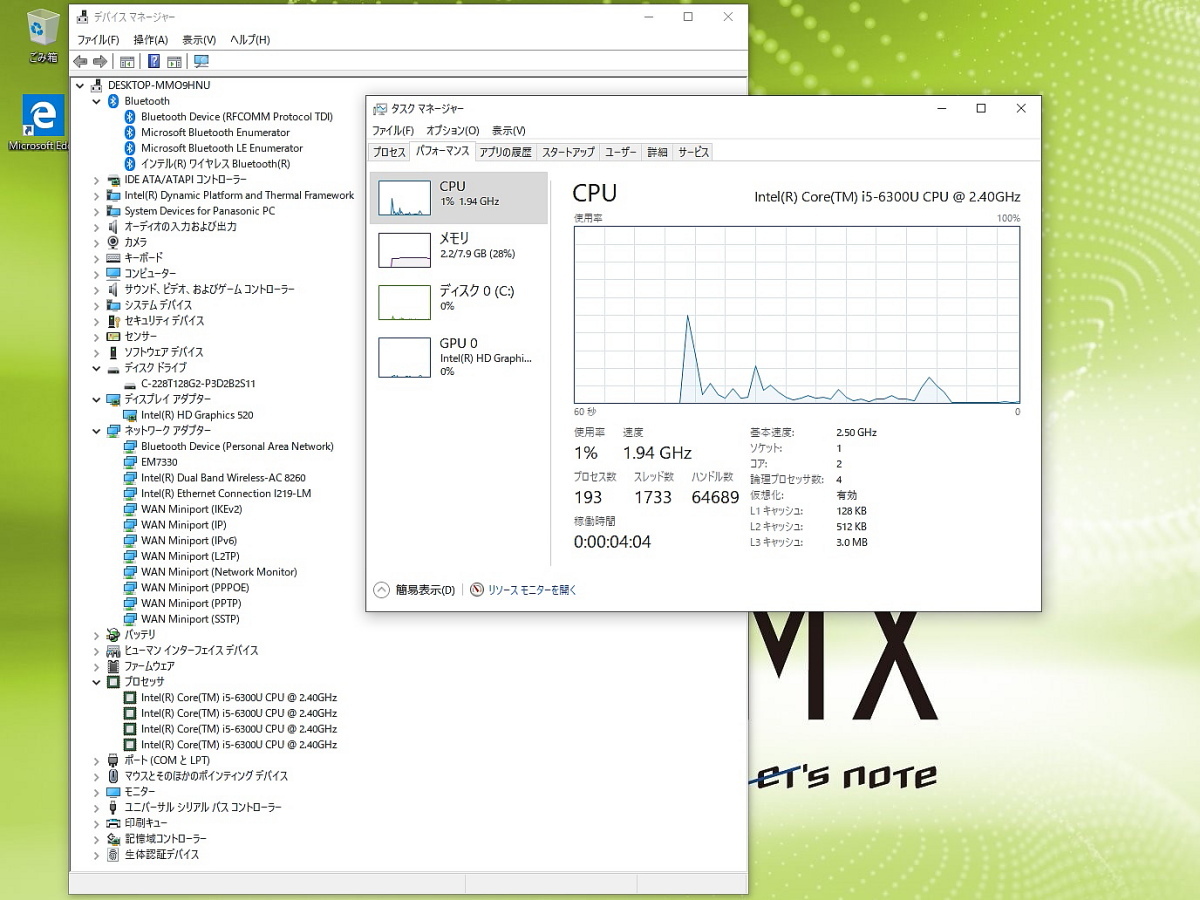
Task: Click the ファームウェア category icon
Action: point(113,666)
